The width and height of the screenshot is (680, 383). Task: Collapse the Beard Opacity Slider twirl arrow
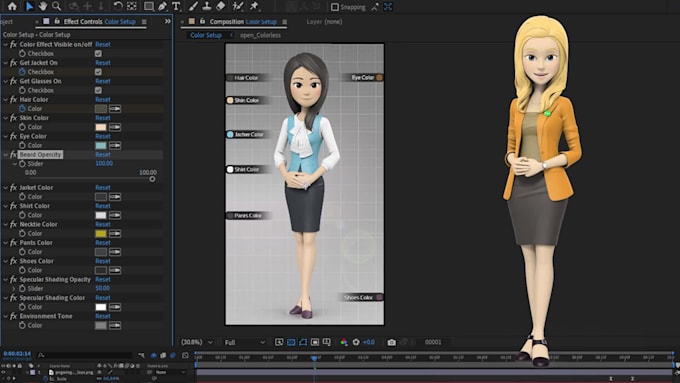point(14,164)
